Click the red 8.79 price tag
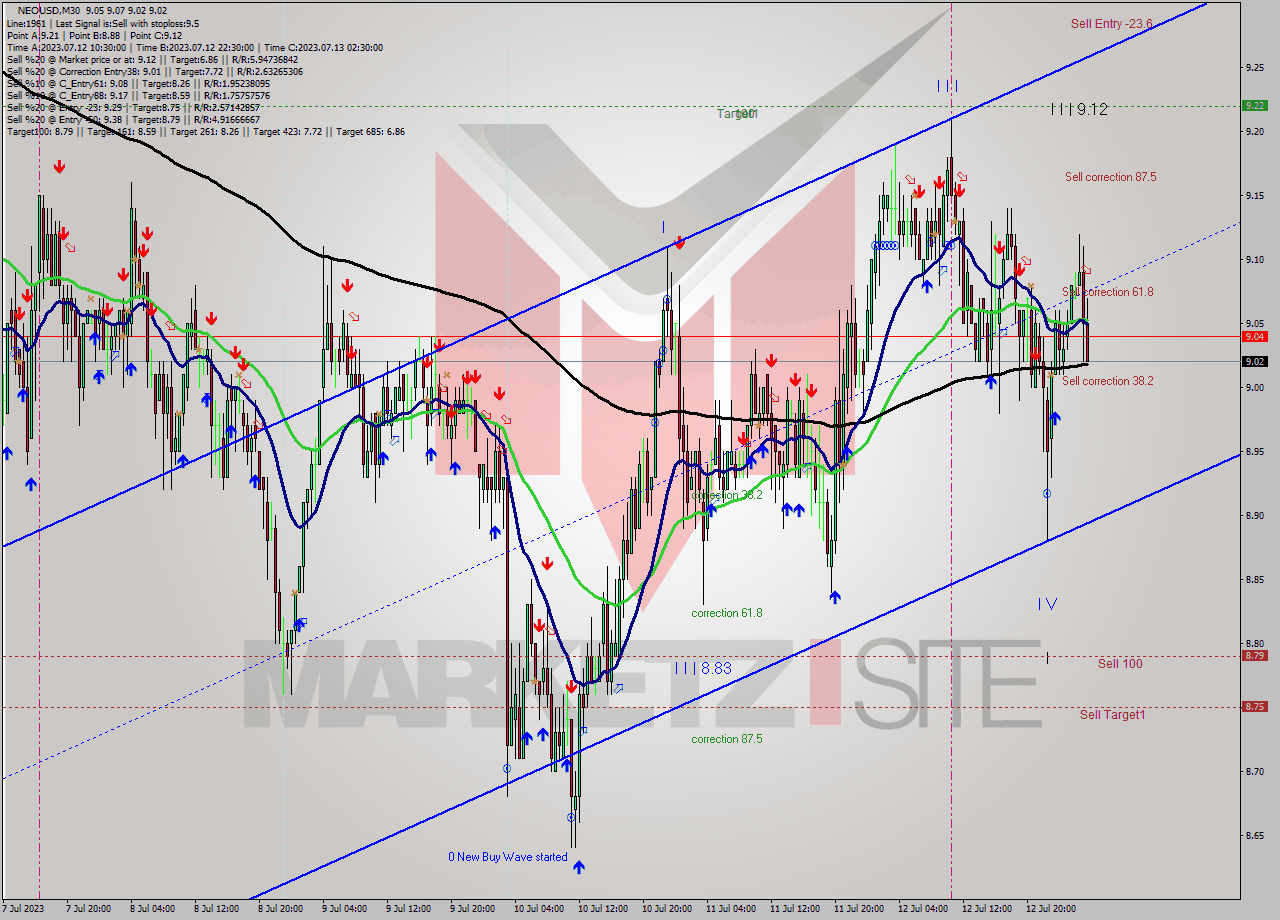Screen dimensions: 1280x920 (x=1255, y=656)
